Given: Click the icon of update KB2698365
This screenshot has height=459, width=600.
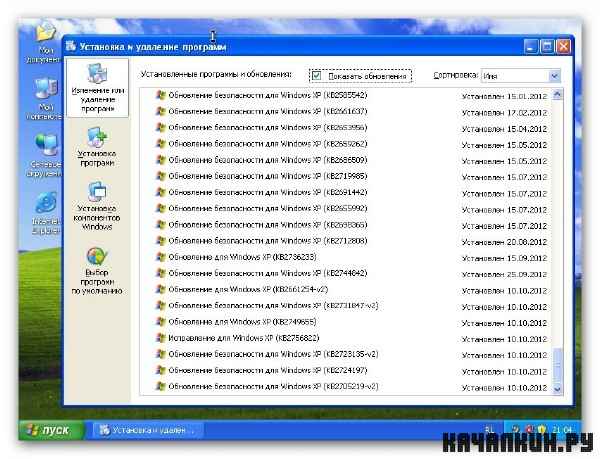Looking at the screenshot, I should pyautogui.click(x=161, y=225).
